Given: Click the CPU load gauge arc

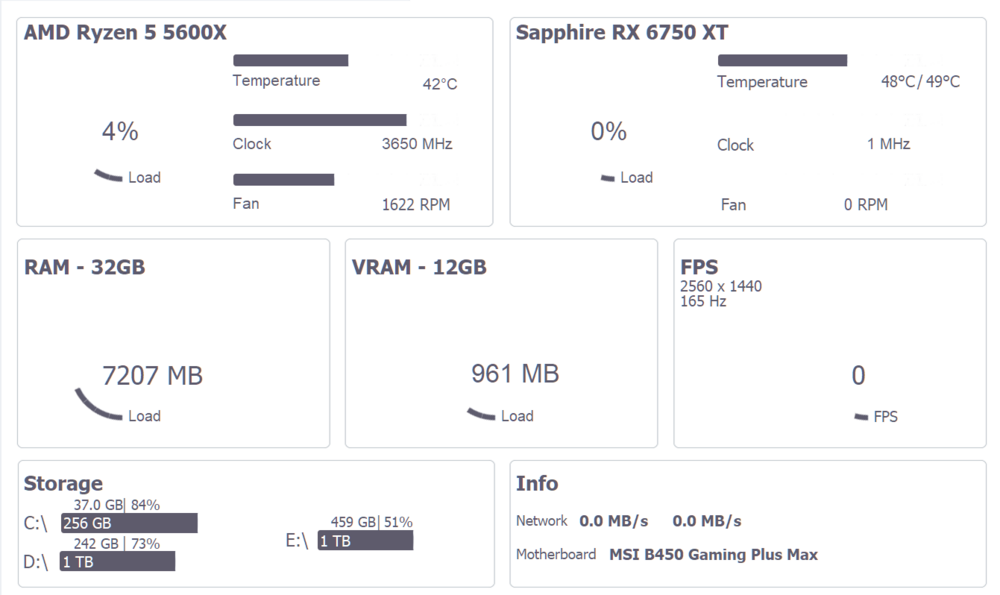Looking at the screenshot, I should [108, 177].
